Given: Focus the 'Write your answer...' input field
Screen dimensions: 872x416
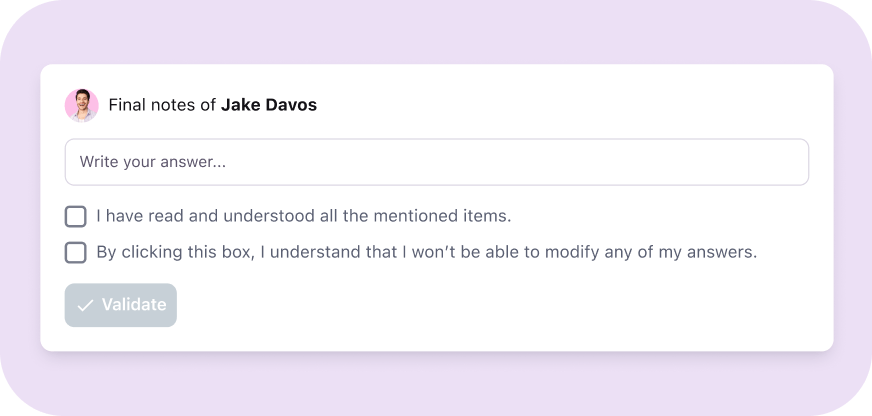Looking at the screenshot, I should pos(437,162).
